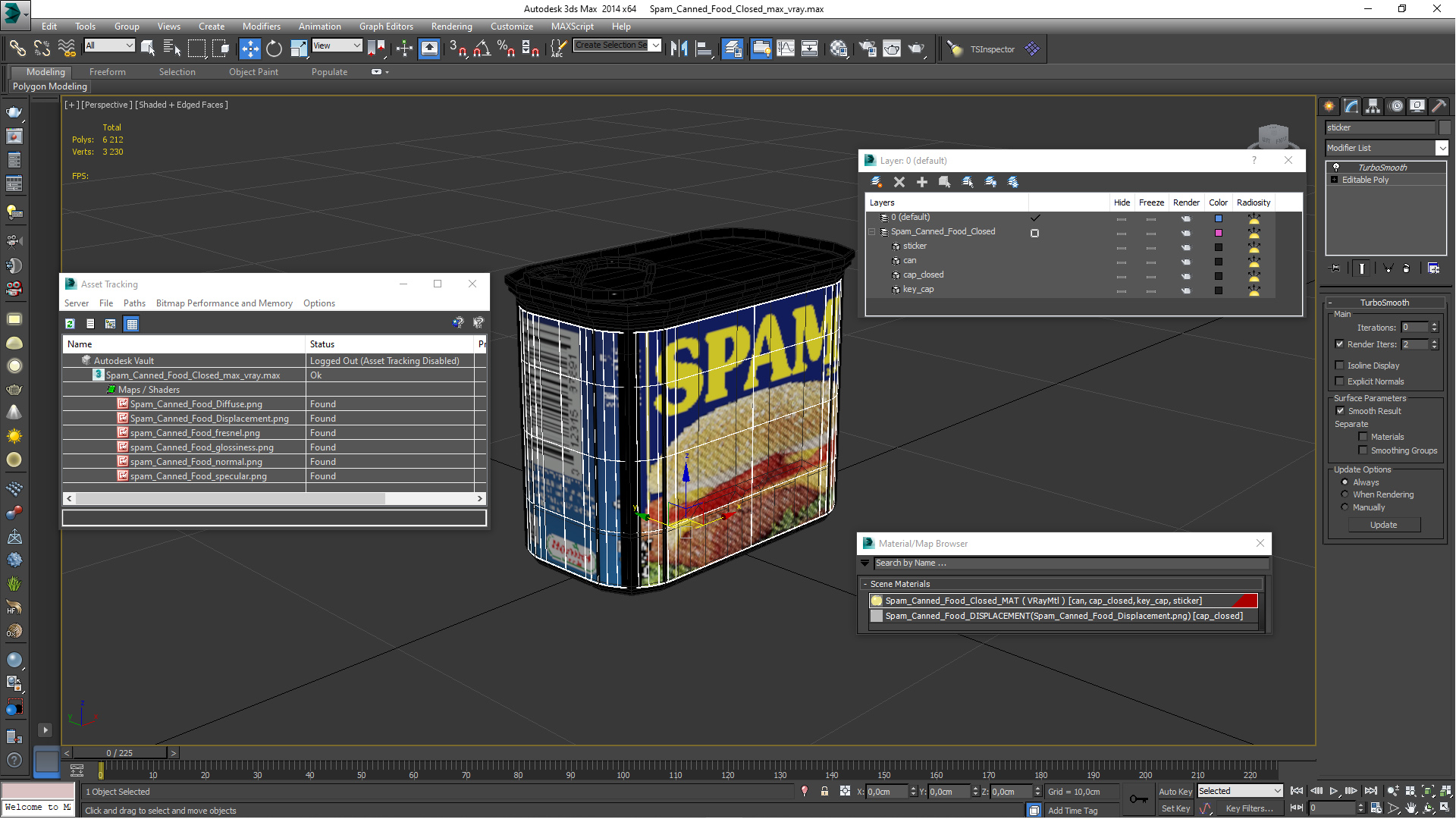This screenshot has width=1456, height=819.
Task: Click the Key Filters button
Action: click(x=1248, y=808)
